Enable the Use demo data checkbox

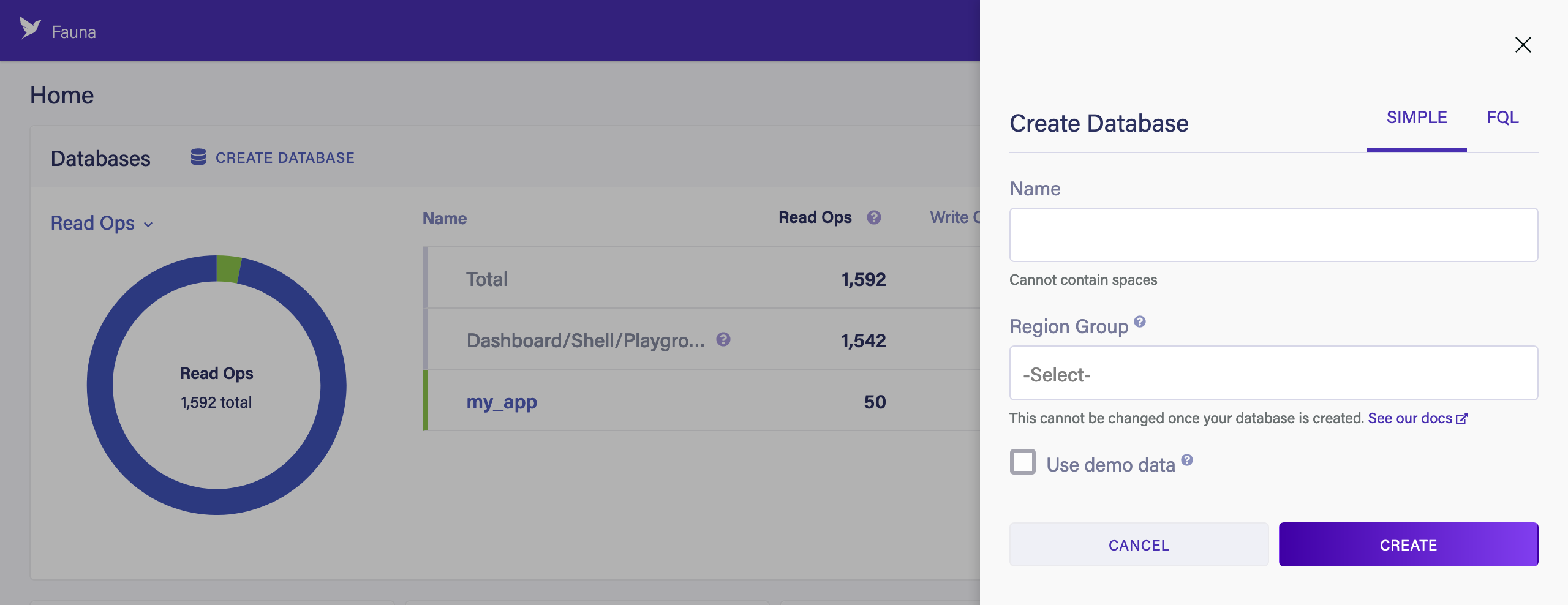(1023, 462)
